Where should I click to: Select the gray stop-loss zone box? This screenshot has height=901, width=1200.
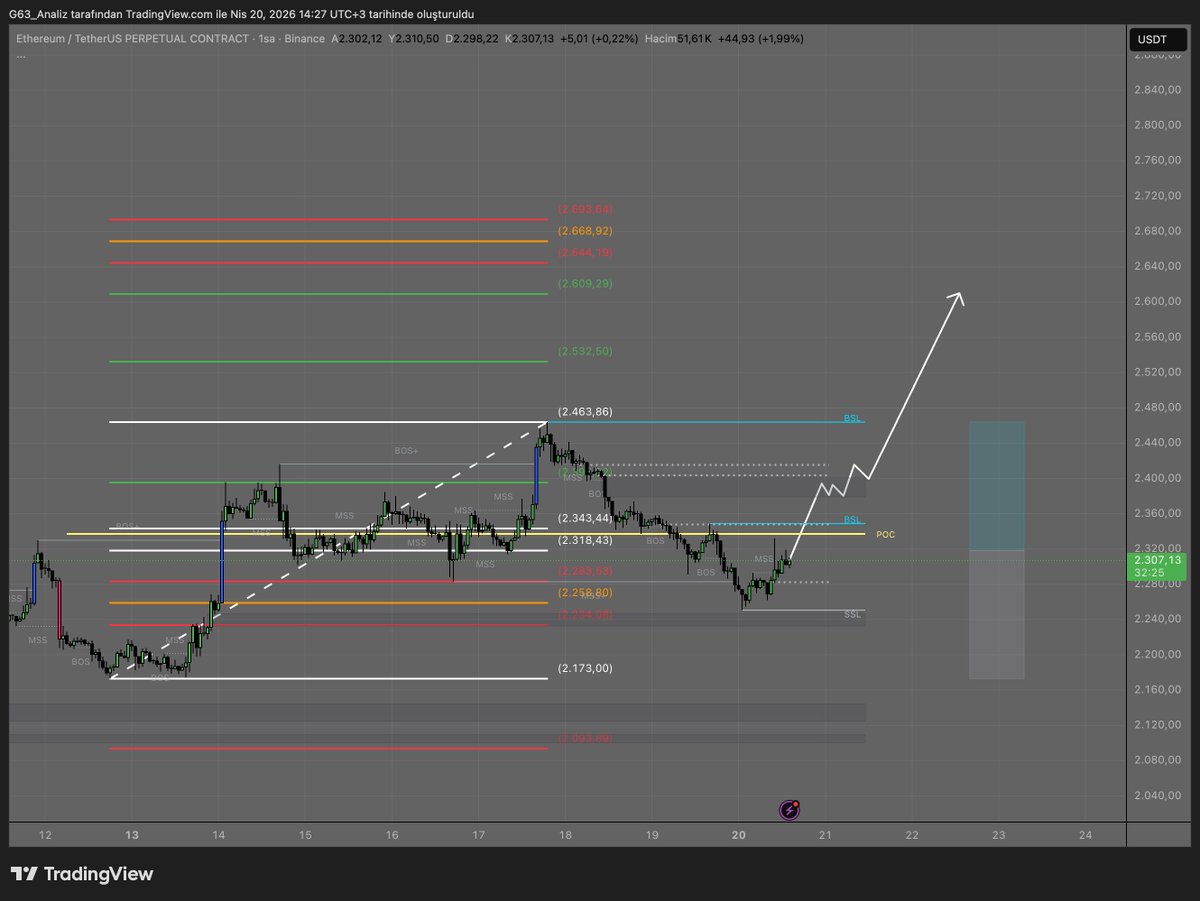[996, 615]
